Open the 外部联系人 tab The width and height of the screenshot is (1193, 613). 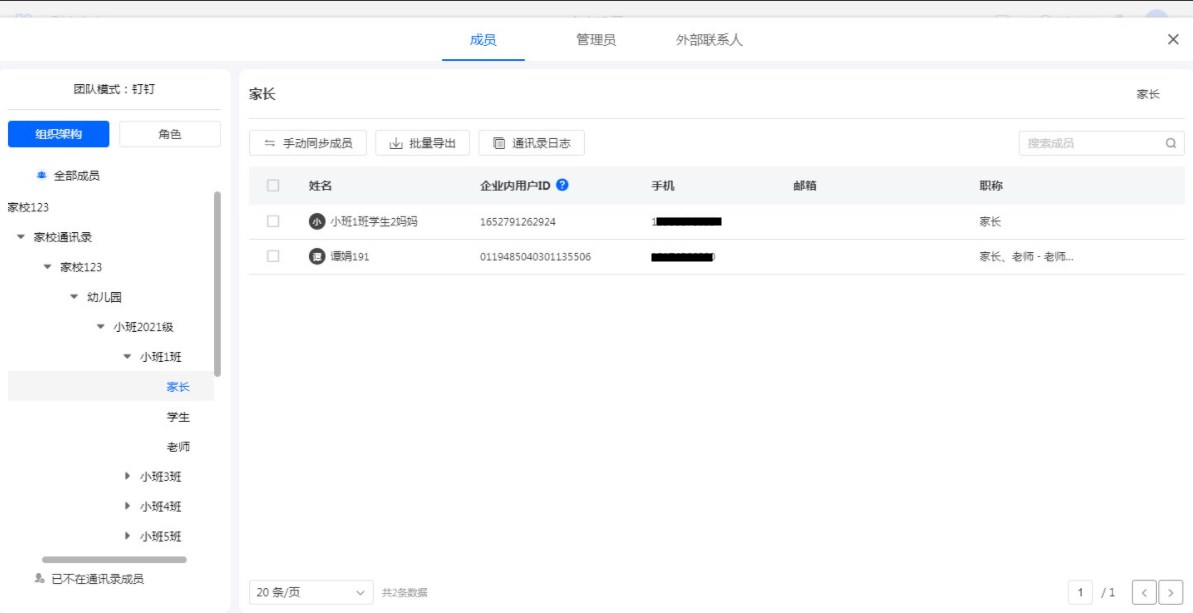pos(709,40)
